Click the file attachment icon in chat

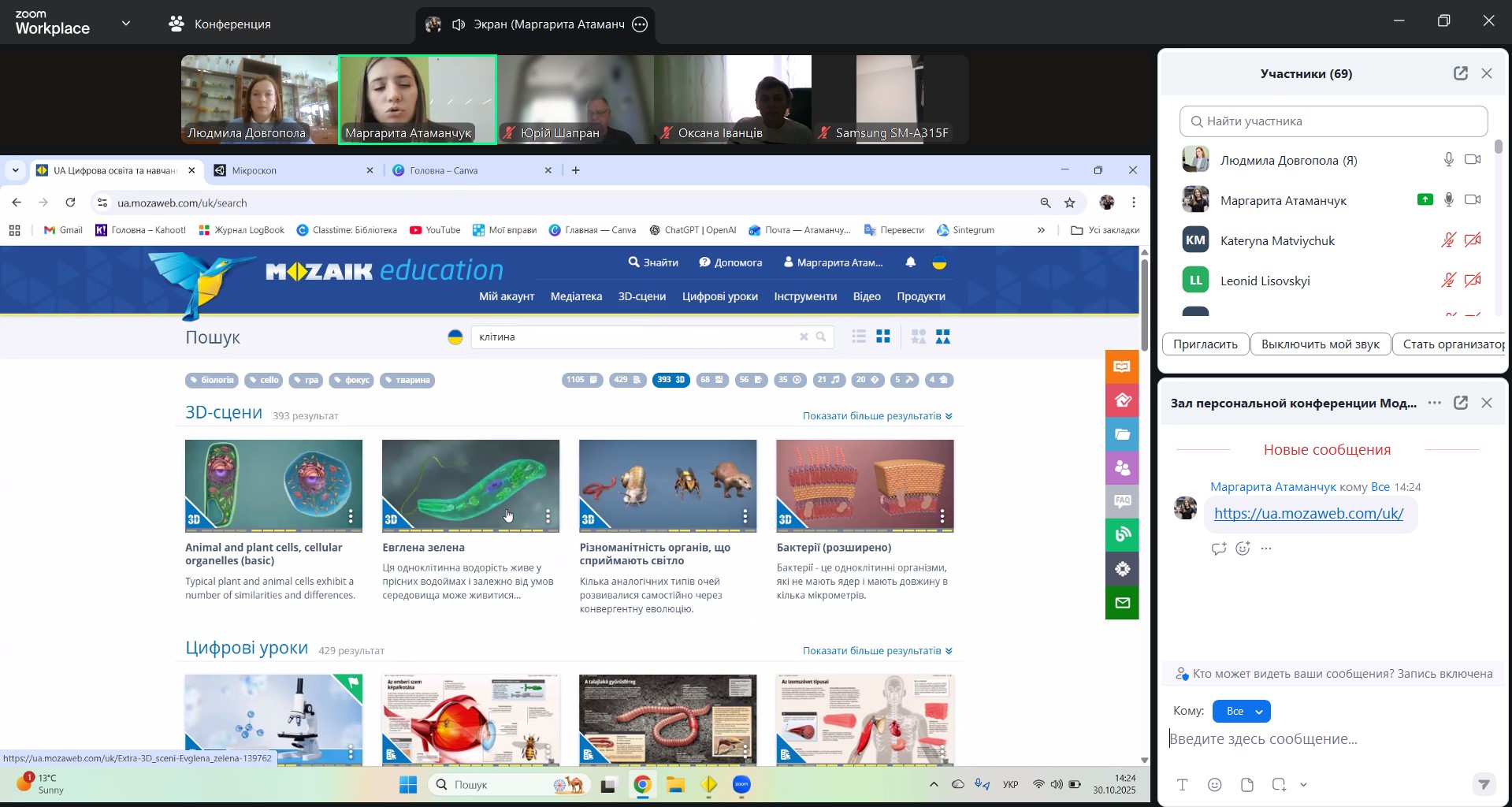[x=1246, y=785]
